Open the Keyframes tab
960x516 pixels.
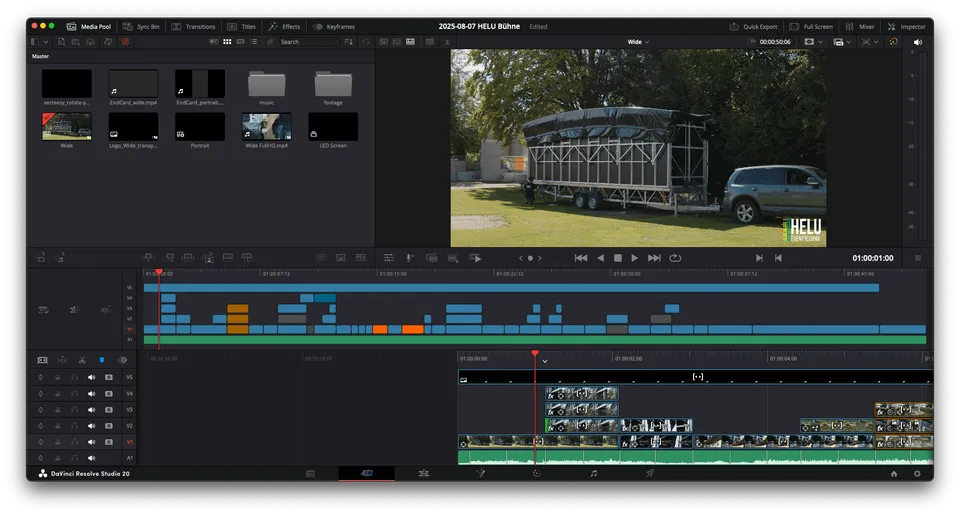pos(334,26)
